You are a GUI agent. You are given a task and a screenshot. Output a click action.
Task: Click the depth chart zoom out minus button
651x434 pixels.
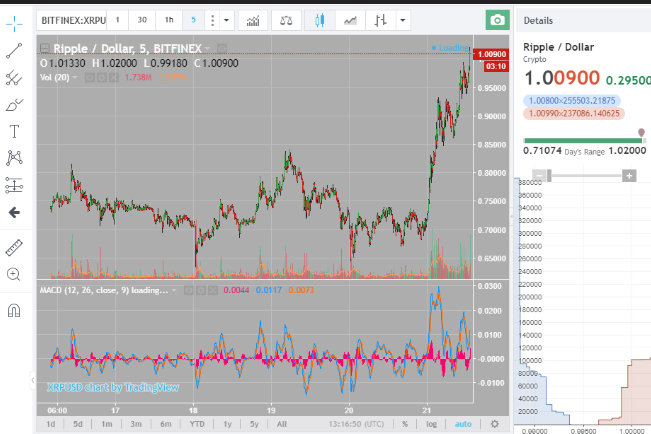(x=539, y=176)
